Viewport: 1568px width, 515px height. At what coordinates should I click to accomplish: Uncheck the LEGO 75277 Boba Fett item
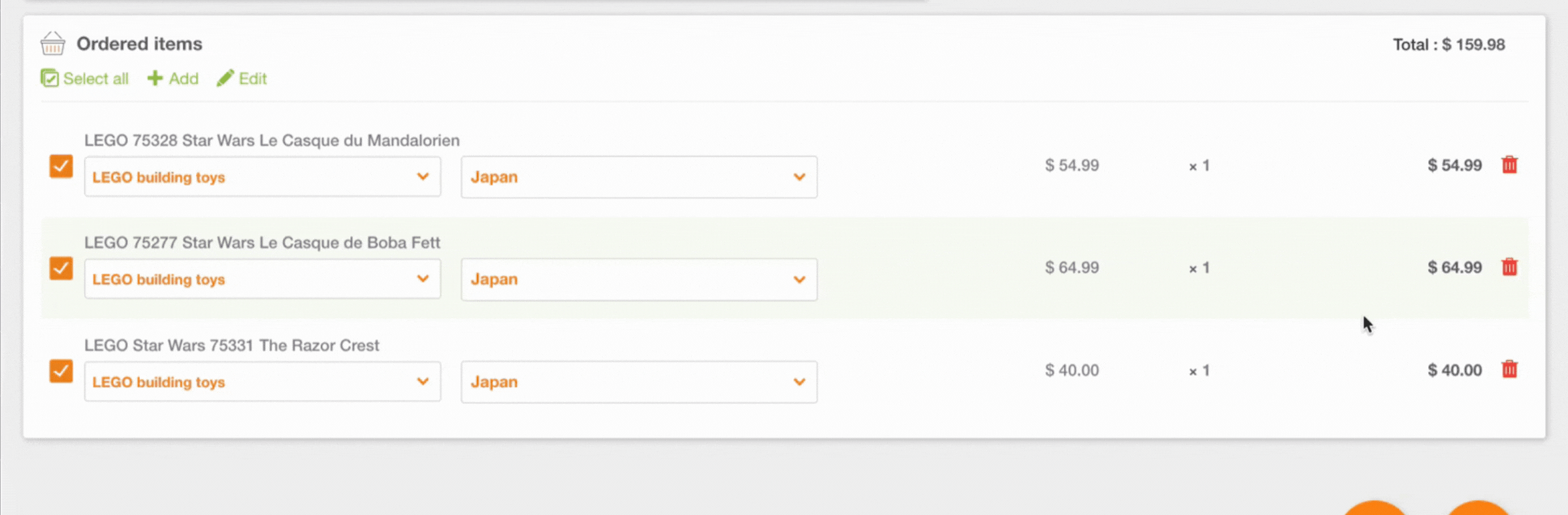point(61,269)
